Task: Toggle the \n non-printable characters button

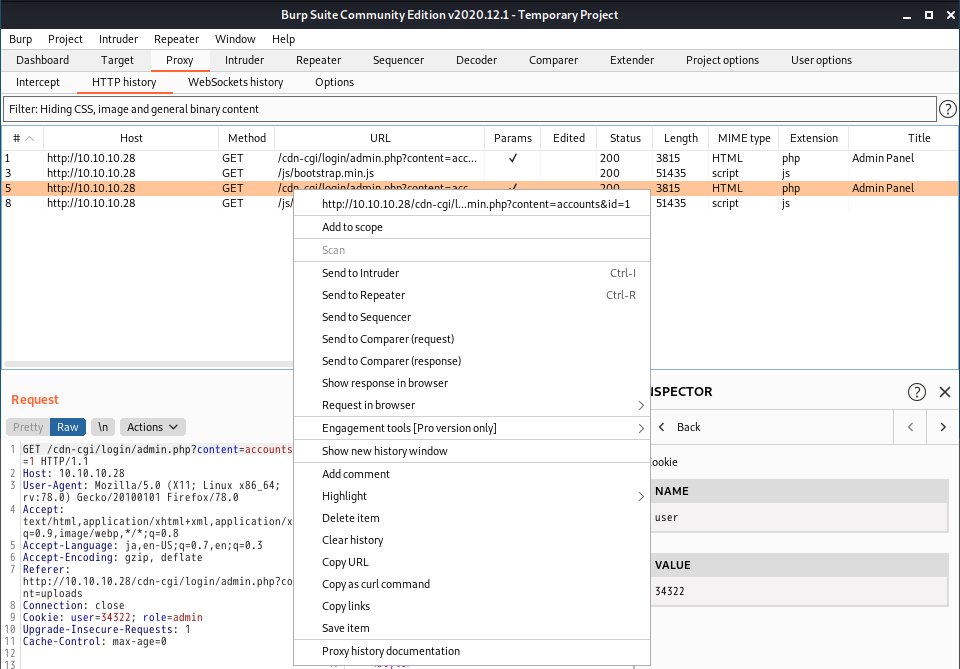Action: click(103, 427)
